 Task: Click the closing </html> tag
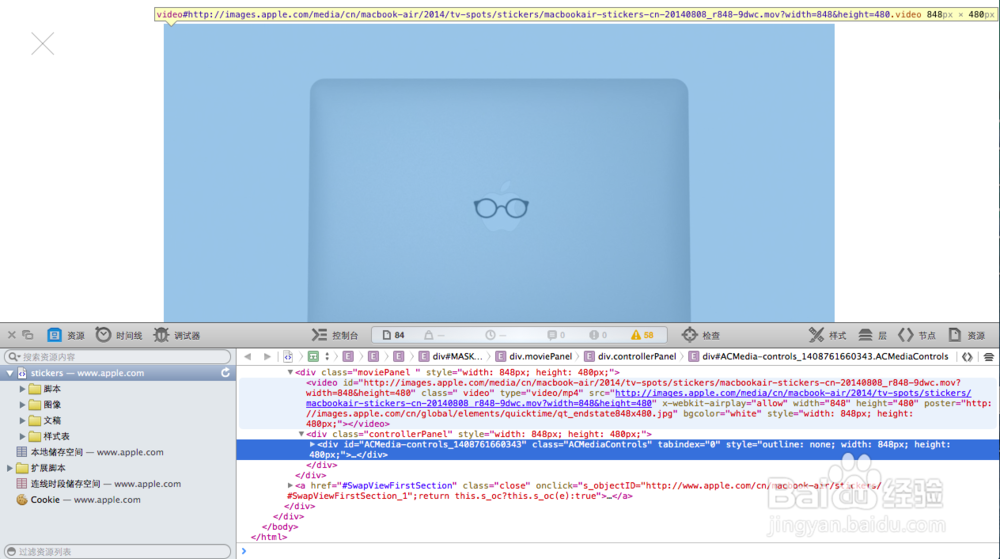point(269,537)
